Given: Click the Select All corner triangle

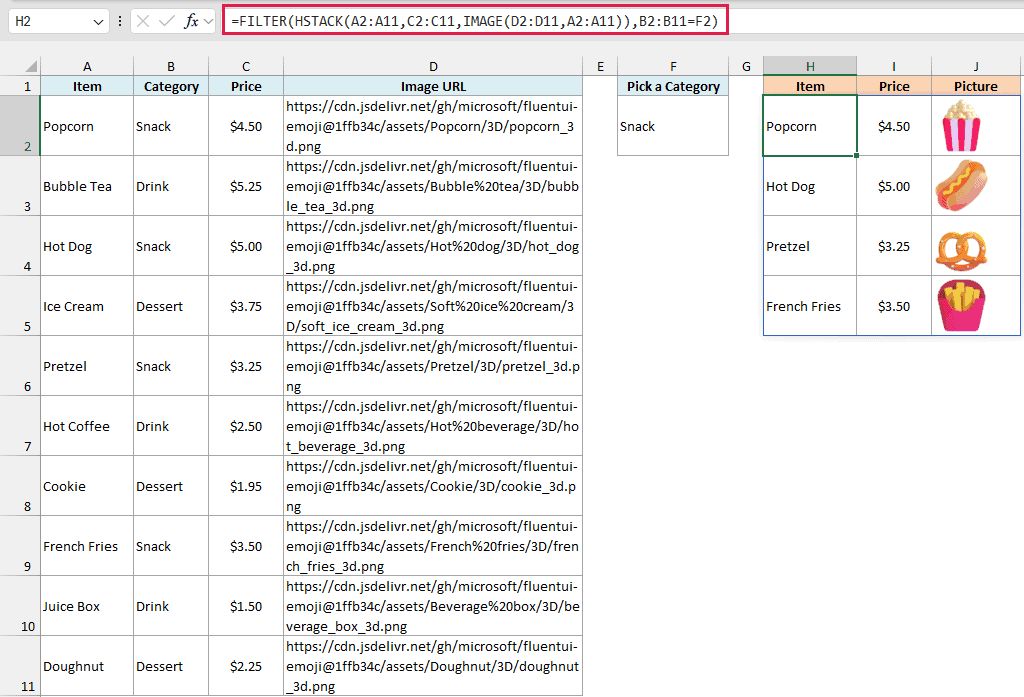Looking at the screenshot, I should [31, 66].
